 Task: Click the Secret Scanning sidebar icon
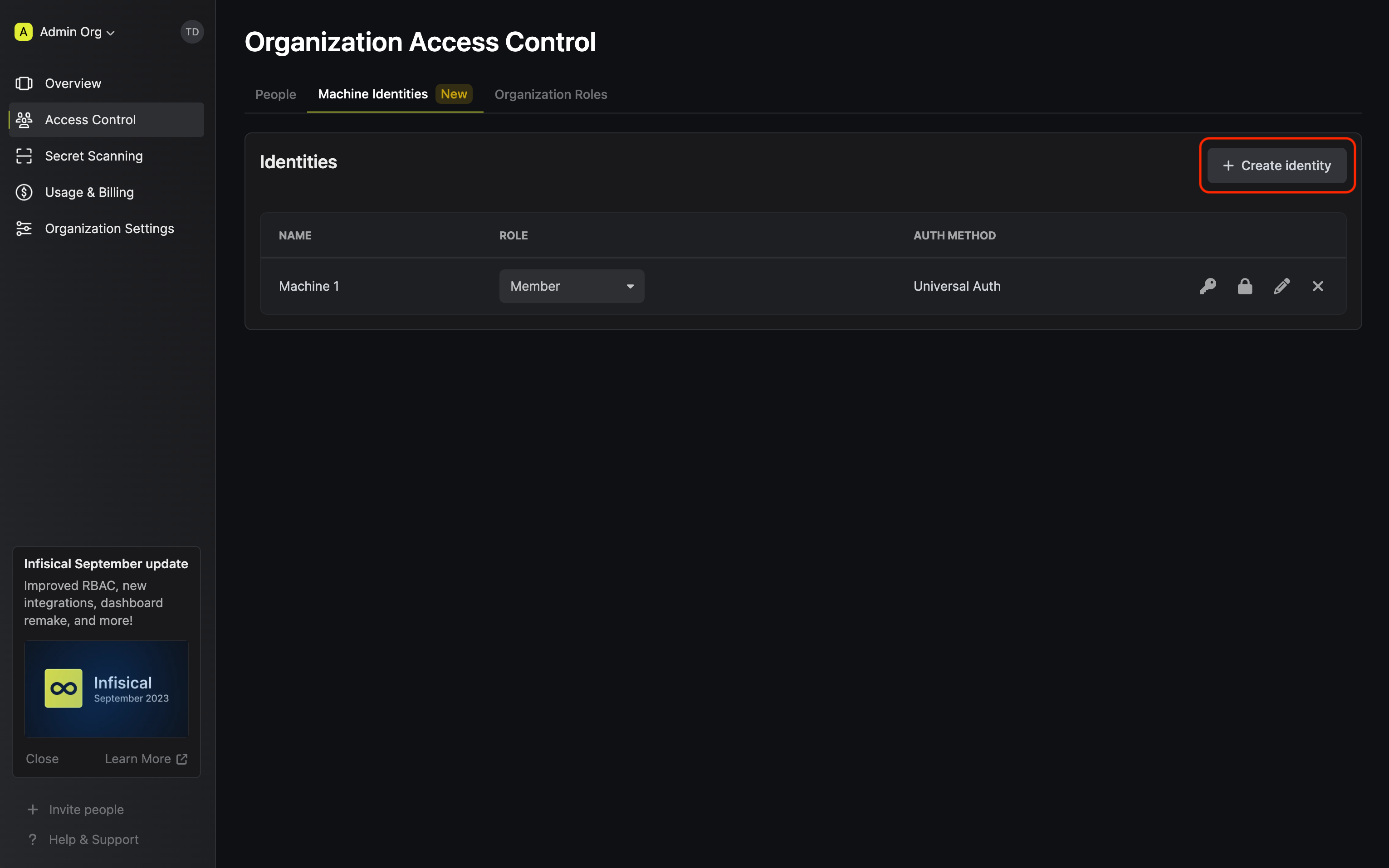(x=24, y=156)
